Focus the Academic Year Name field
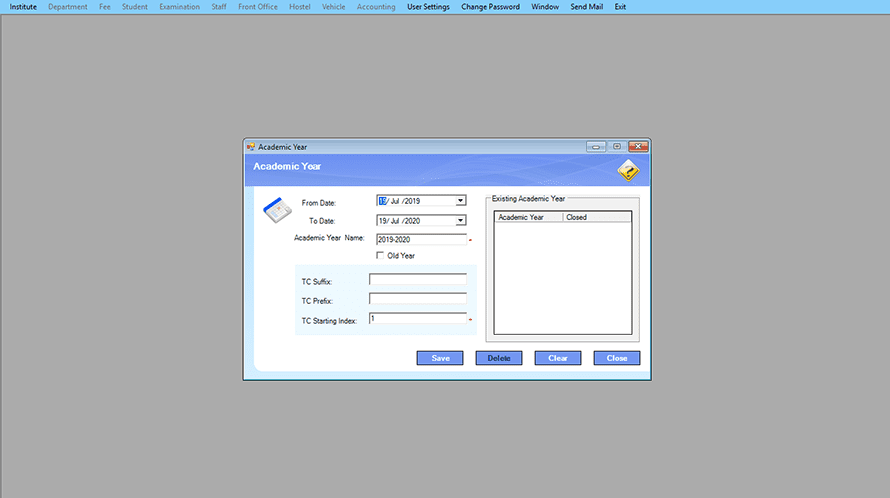The height and width of the screenshot is (498, 890). click(x=421, y=239)
